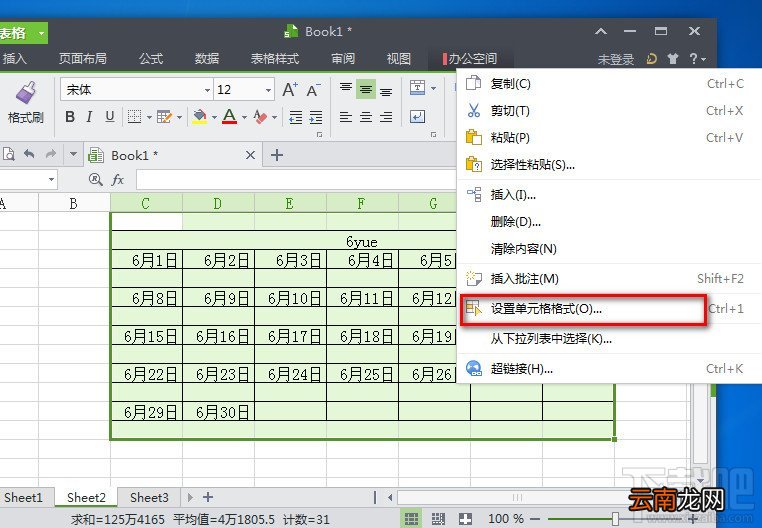Click the zoom slider handle
The image size is (762, 528).
[x=615, y=519]
